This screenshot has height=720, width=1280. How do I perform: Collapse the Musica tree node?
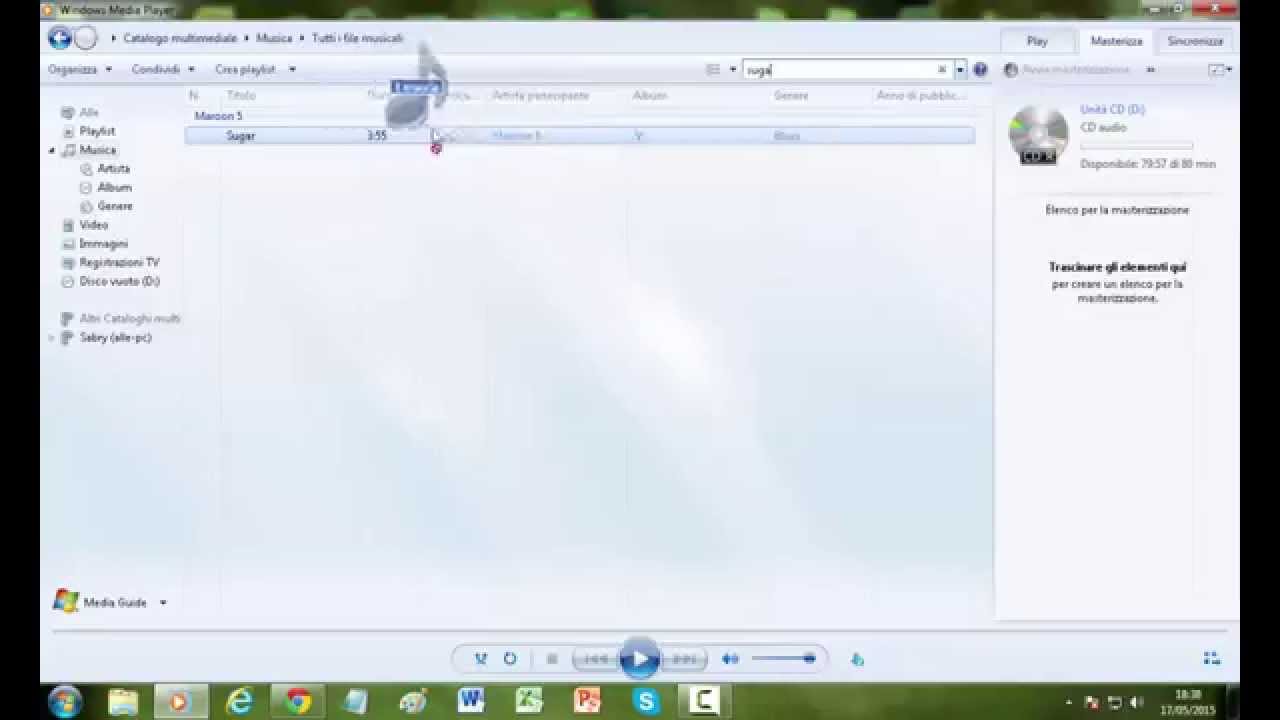(x=52, y=150)
